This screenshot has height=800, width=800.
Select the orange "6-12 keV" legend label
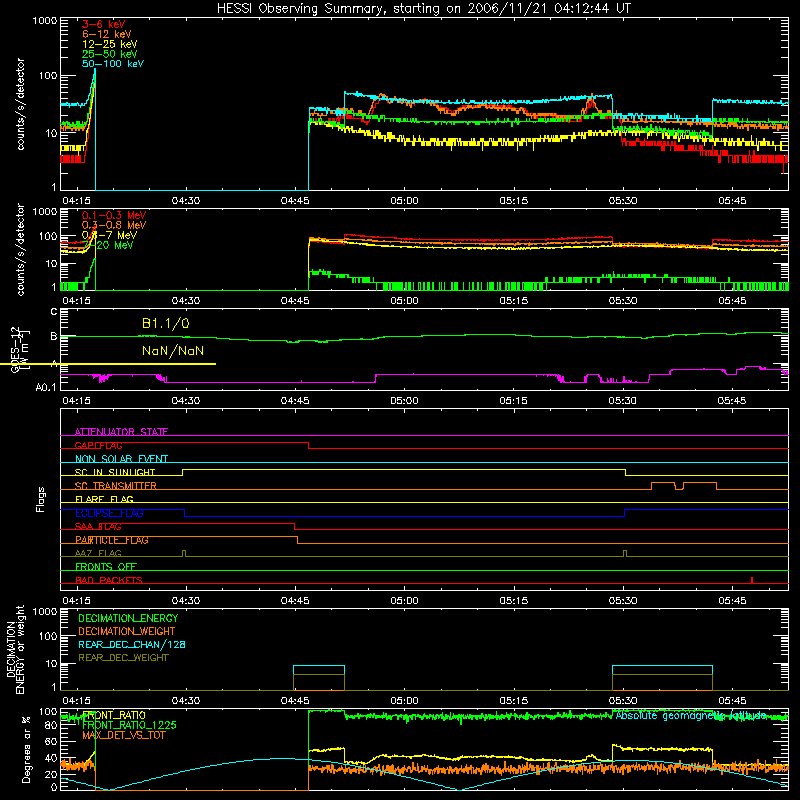tap(107, 34)
